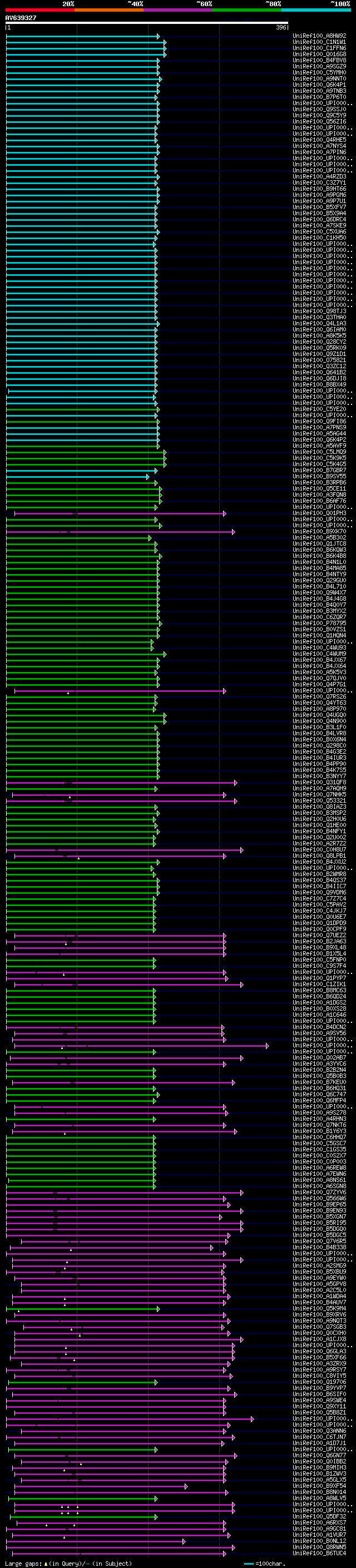The image size is (356, 1568).
Task: Open hit UniRef100_C1N1W1
Action: (319, 42)
